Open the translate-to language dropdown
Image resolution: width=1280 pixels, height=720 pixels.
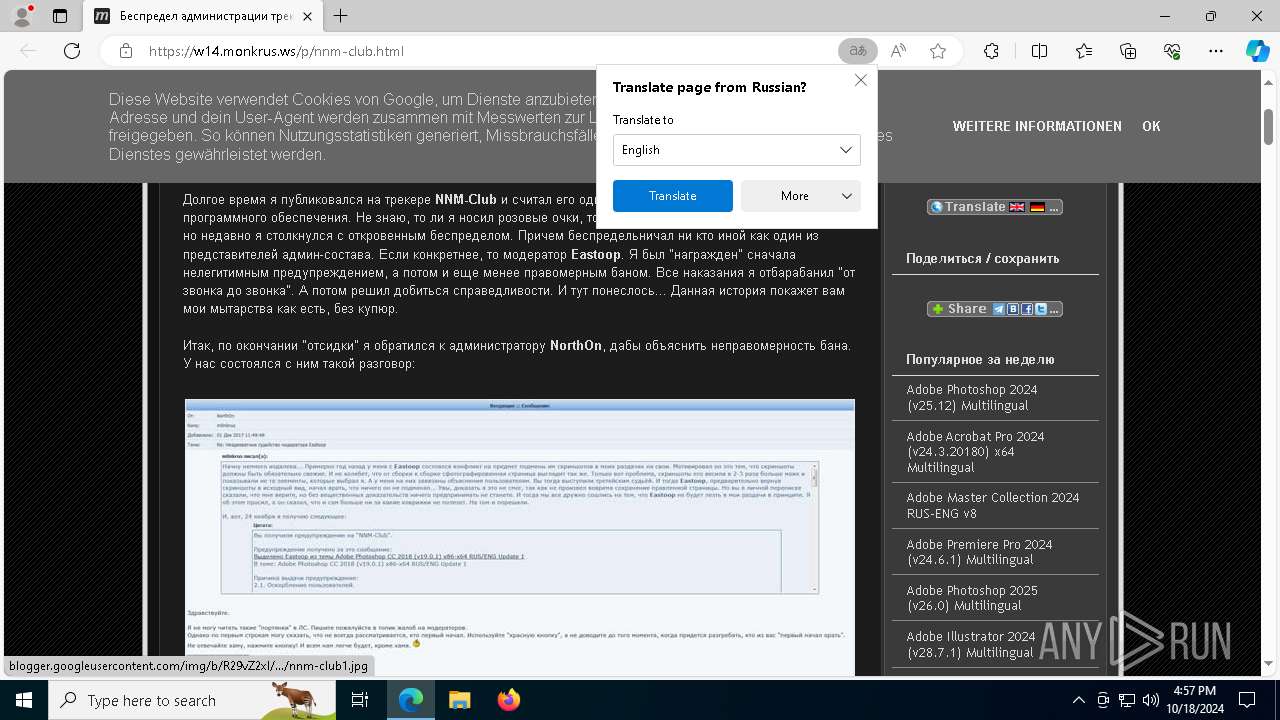pyautogui.click(x=736, y=150)
